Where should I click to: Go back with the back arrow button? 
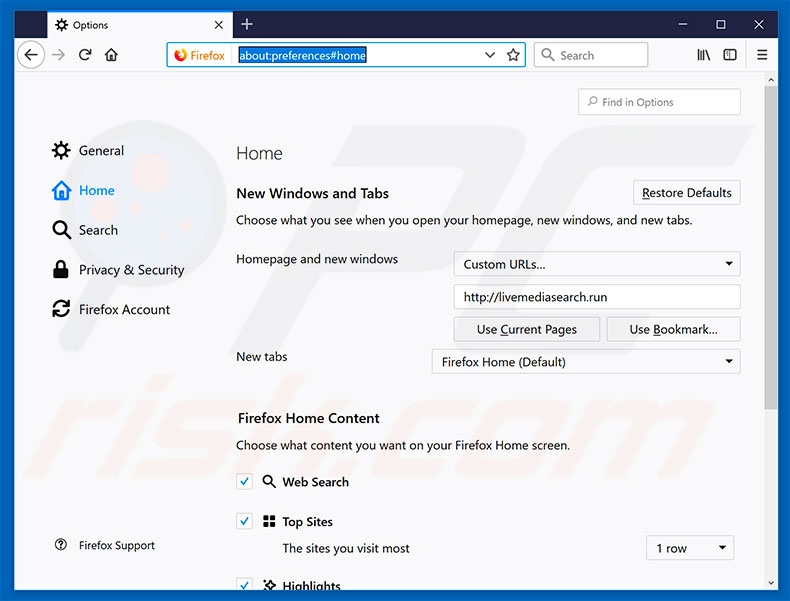pos(31,55)
